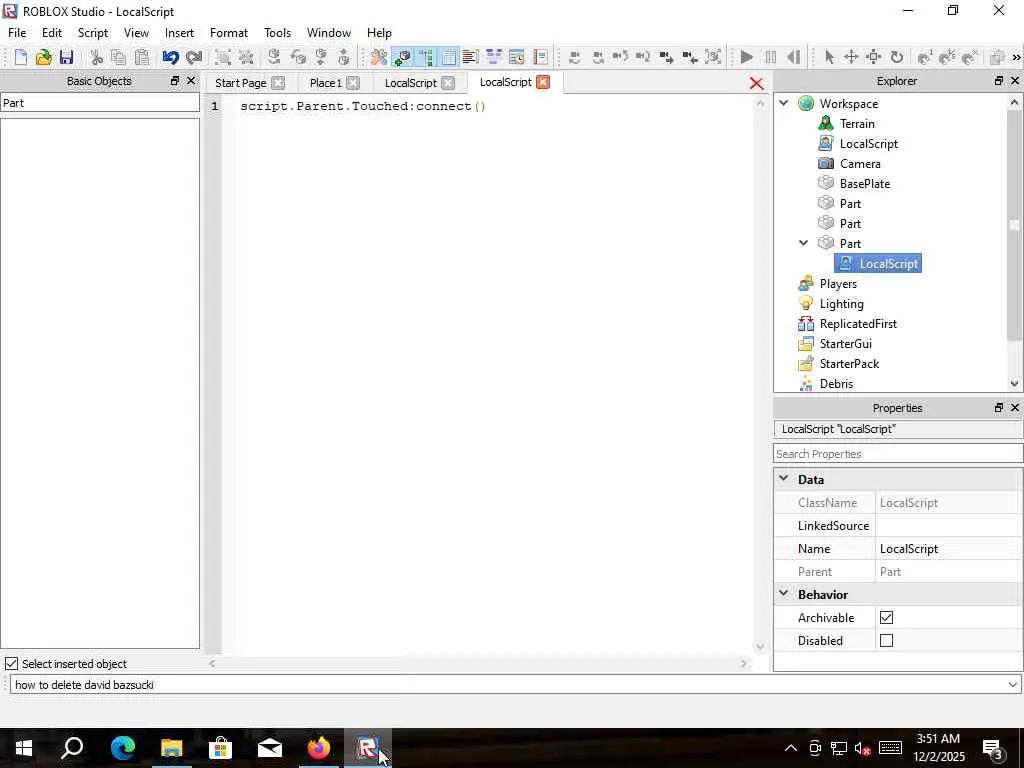Toggle the Basic Objects panel toolbar button
This screenshot has width=1024, height=768.
(402, 57)
